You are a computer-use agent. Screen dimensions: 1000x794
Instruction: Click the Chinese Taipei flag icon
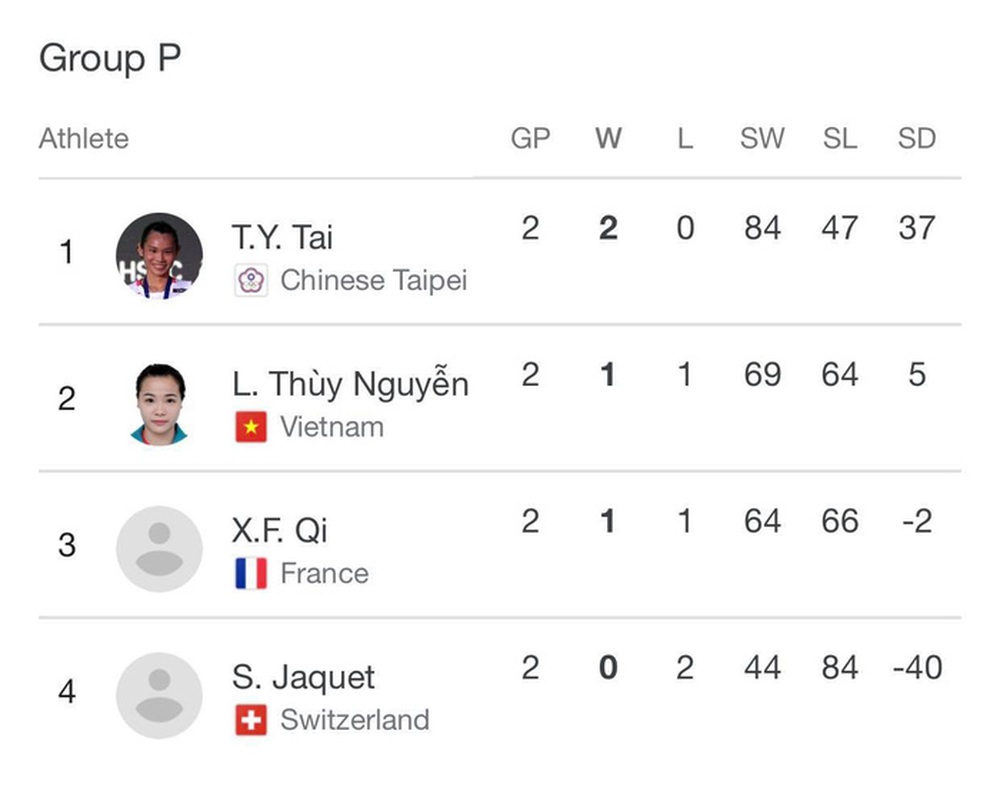(x=251, y=280)
